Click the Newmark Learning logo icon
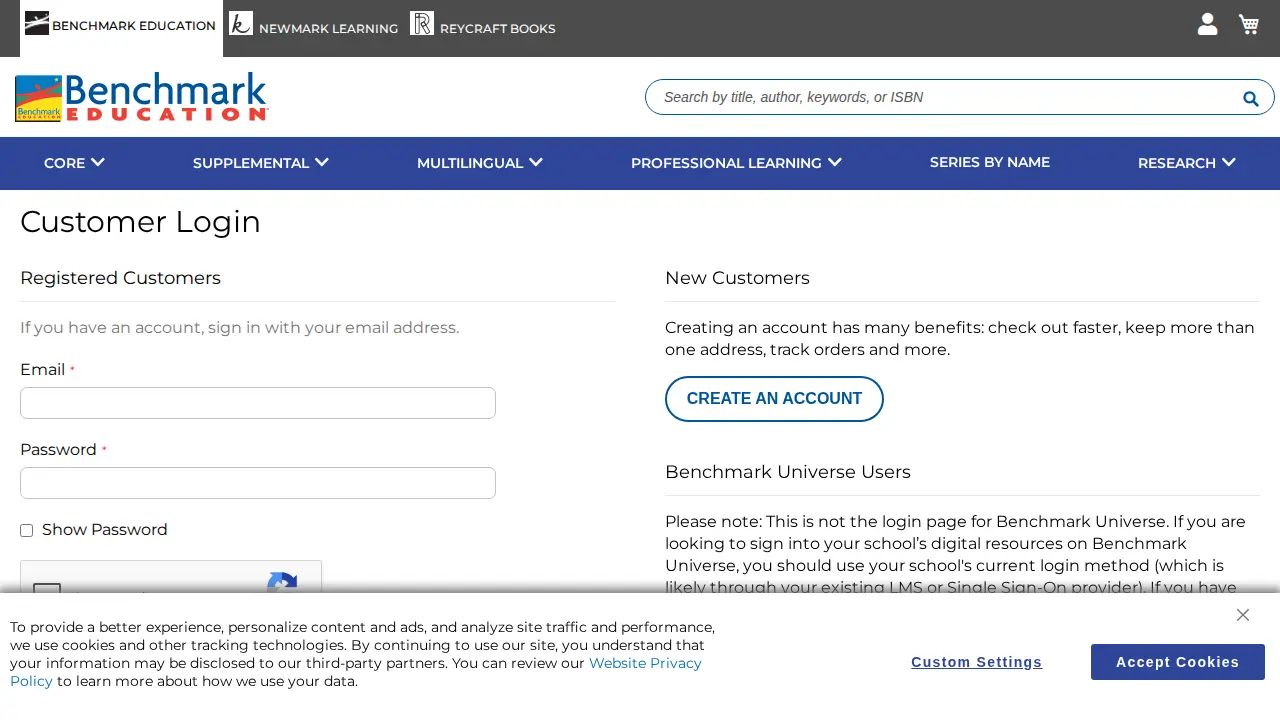 (241, 23)
